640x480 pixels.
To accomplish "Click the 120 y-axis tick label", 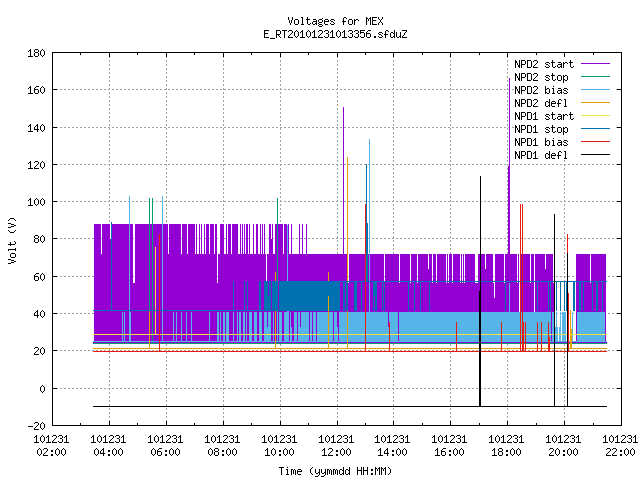I will click(x=36, y=165).
